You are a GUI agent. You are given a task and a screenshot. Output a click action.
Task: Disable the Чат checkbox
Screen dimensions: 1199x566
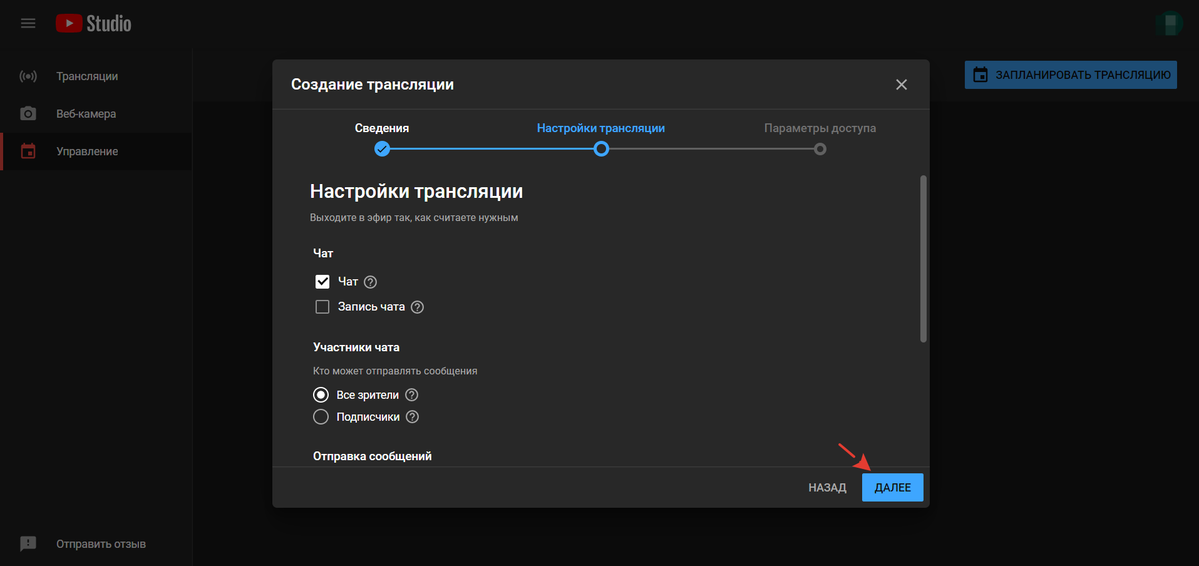322,282
